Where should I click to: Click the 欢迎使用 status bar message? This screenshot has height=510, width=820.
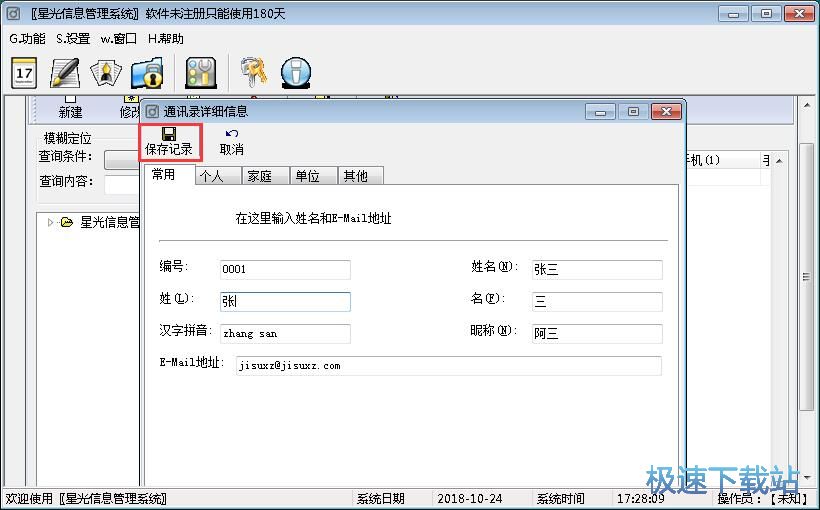[x=86, y=498]
